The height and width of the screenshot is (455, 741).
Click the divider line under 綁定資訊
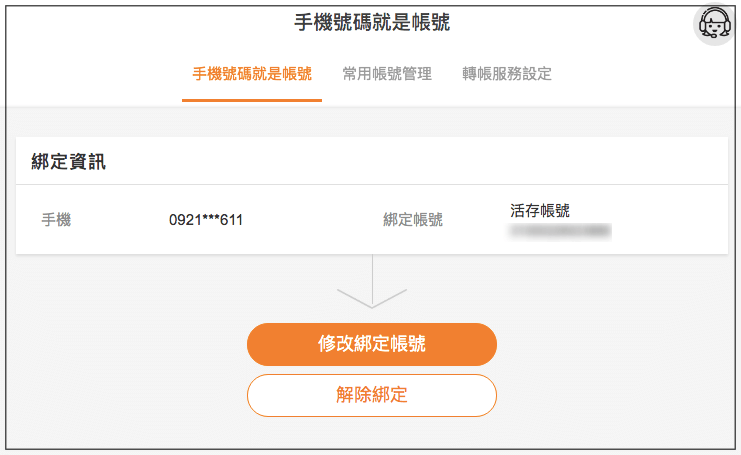[x=372, y=184]
